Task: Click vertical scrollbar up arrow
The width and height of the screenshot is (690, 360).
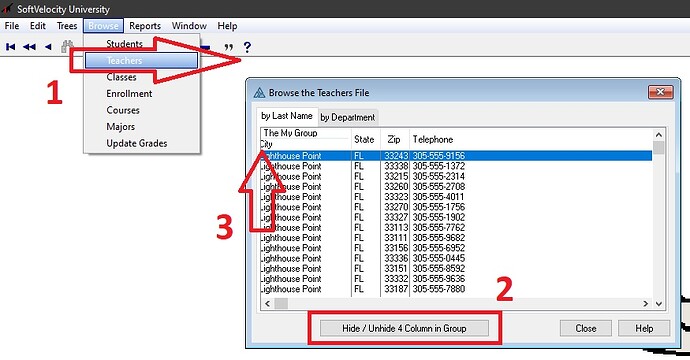Action: [x=658, y=135]
